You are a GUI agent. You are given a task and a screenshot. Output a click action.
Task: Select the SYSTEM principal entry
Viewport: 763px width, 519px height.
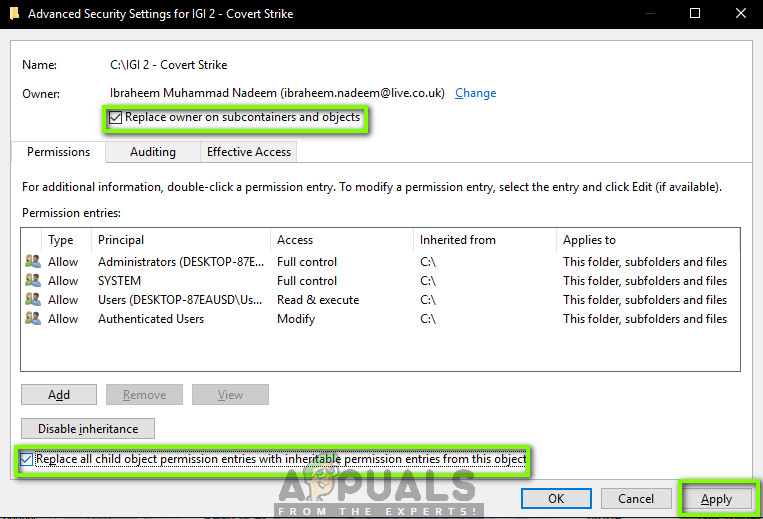click(x=119, y=281)
